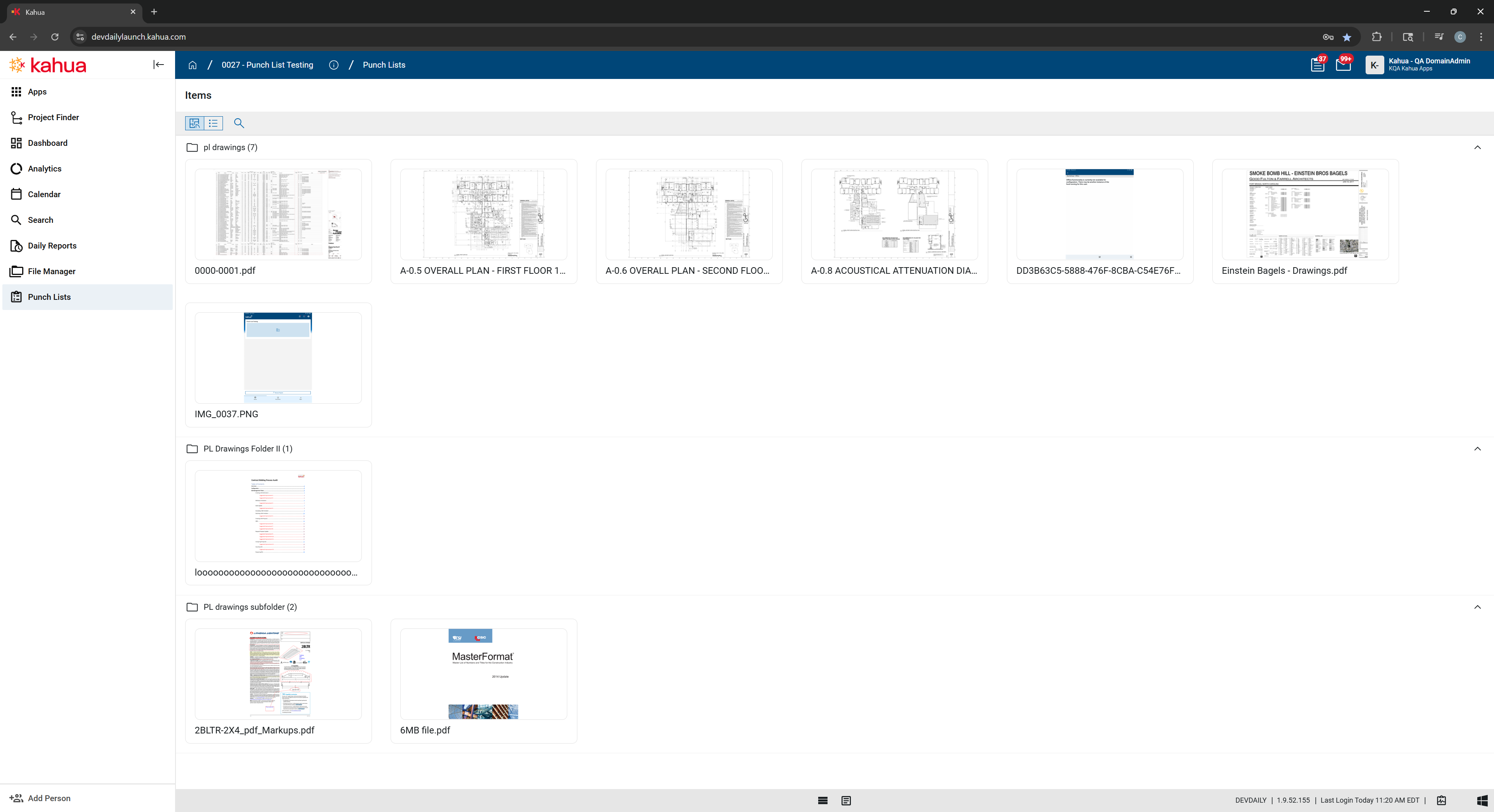Bookmark this page with the star icon
This screenshot has width=1494, height=812.
(1347, 37)
